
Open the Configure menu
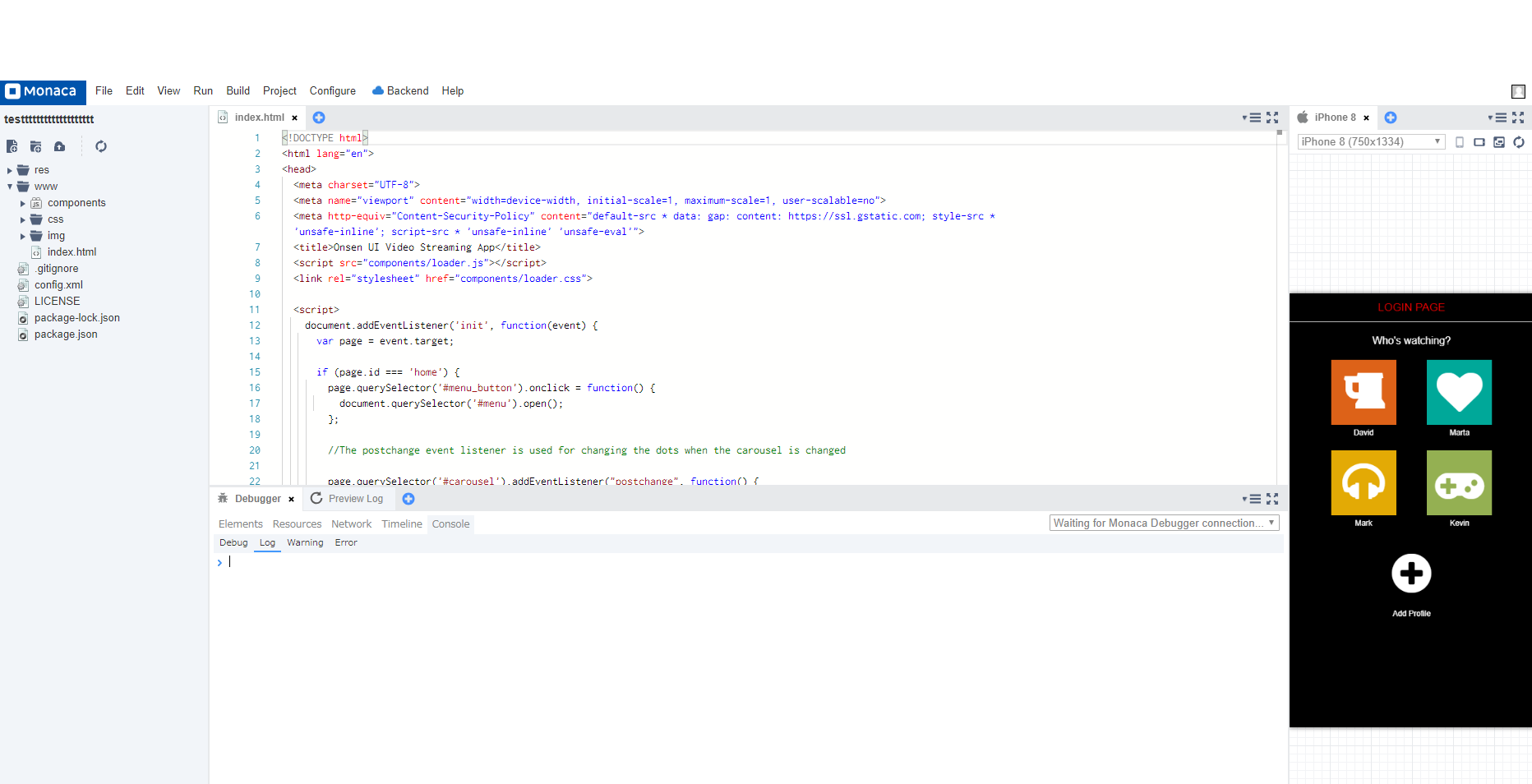point(333,91)
